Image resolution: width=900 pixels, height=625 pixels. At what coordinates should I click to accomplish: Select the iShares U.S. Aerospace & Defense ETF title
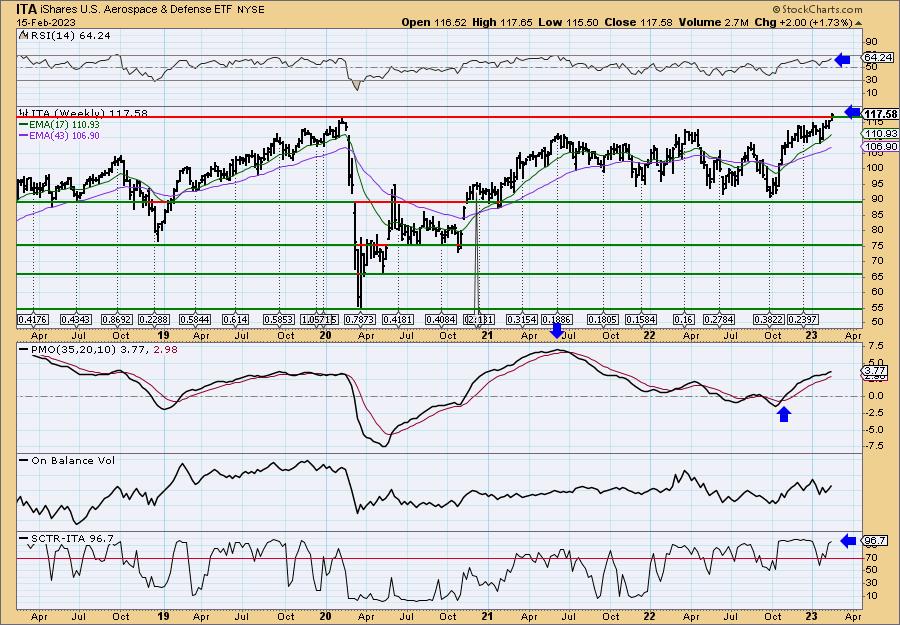[137, 10]
